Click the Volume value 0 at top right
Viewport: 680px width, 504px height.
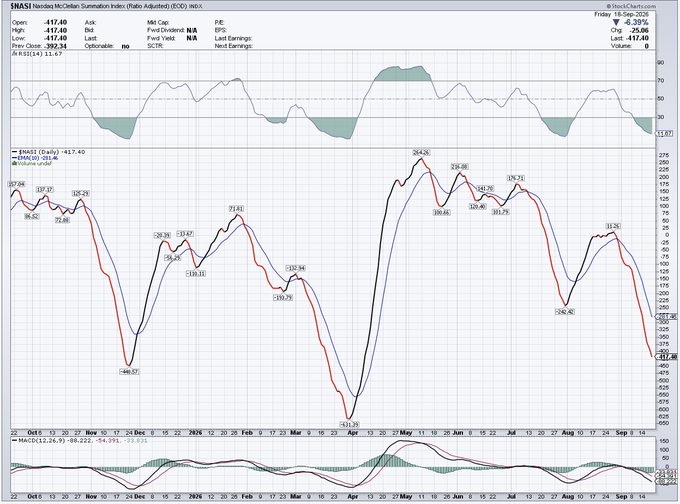(647, 46)
